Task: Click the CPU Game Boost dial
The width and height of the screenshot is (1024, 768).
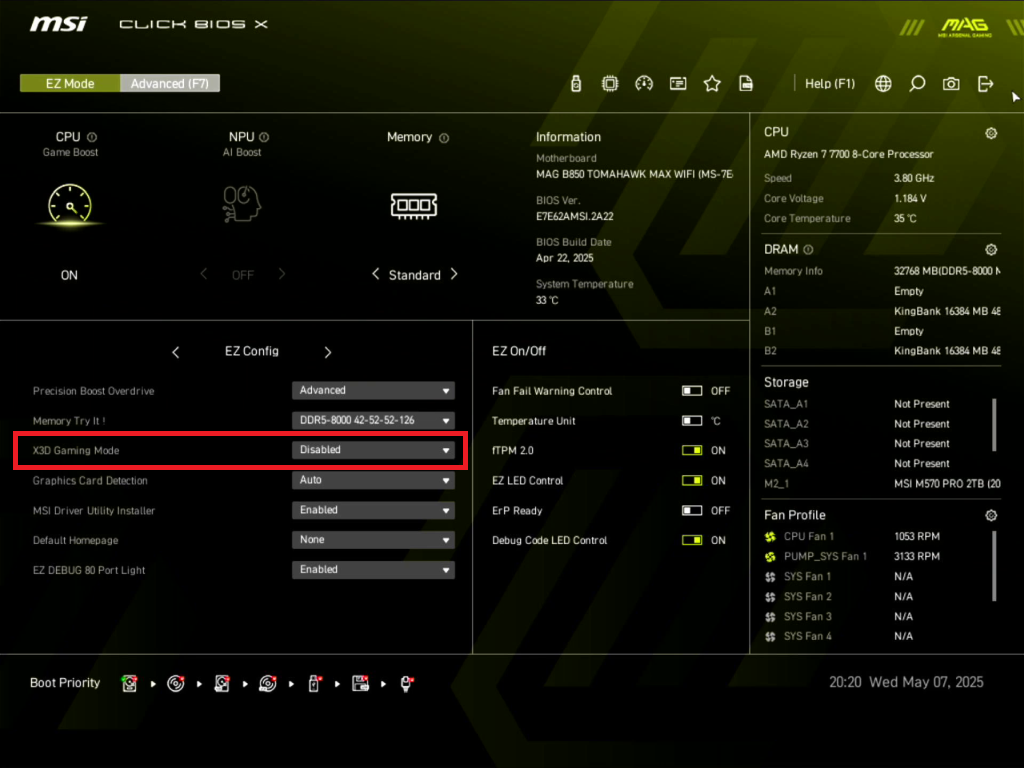Action: (70, 204)
